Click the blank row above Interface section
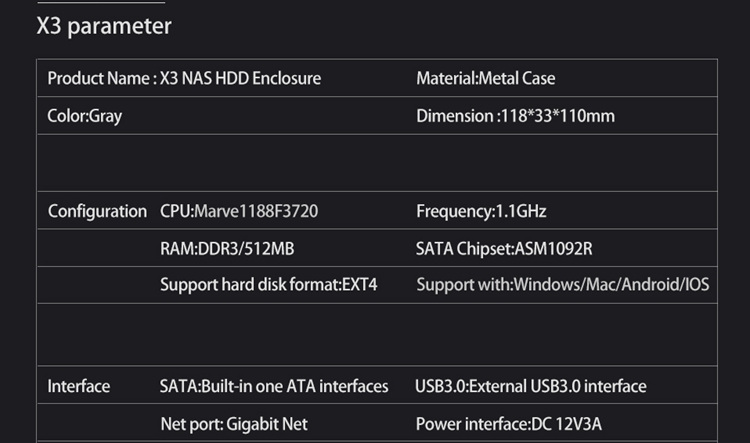Viewport: 750px width, 443px height. [x=377, y=335]
